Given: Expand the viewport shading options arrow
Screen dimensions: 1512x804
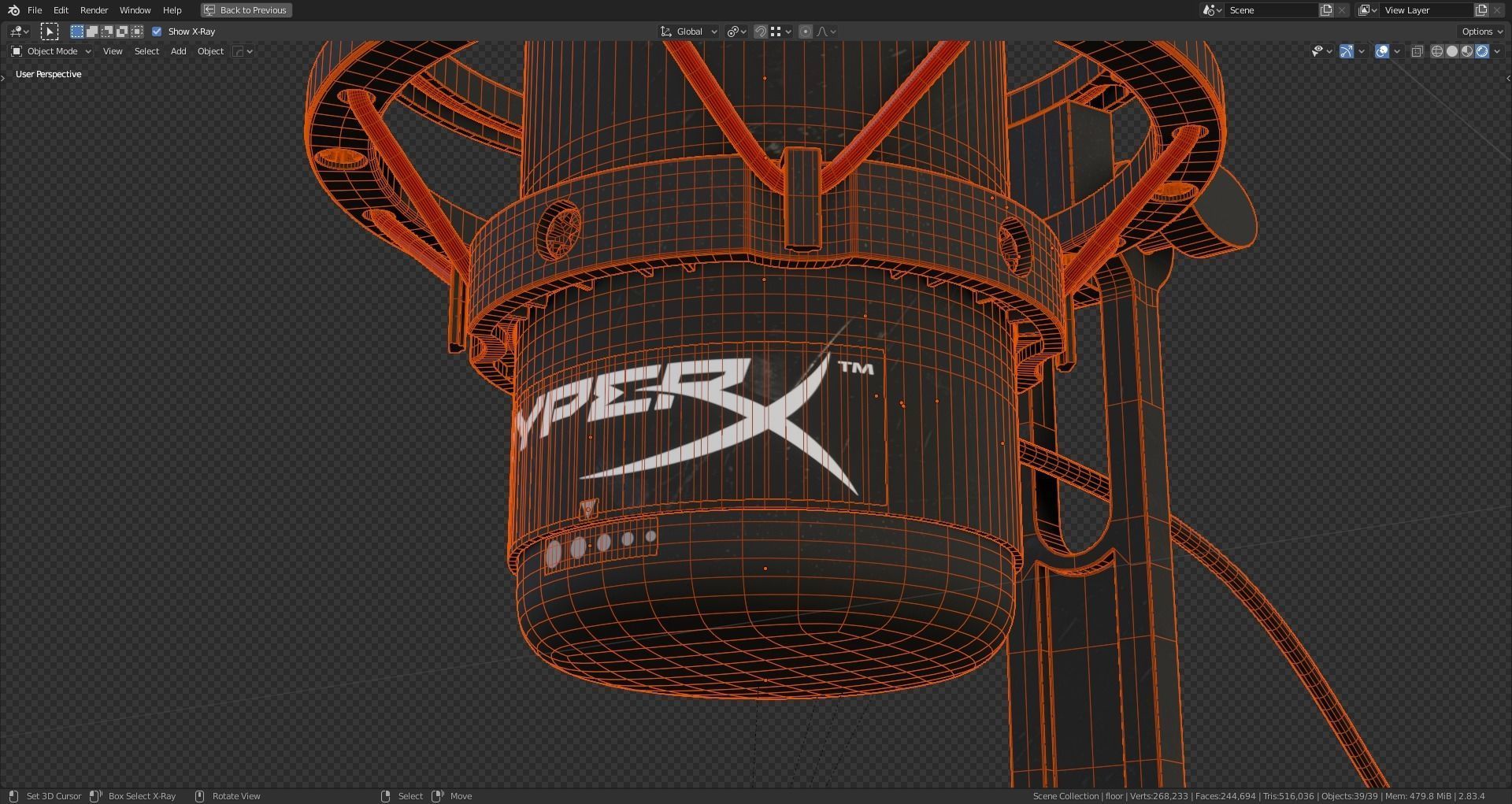Looking at the screenshot, I should pyautogui.click(x=1497, y=51).
